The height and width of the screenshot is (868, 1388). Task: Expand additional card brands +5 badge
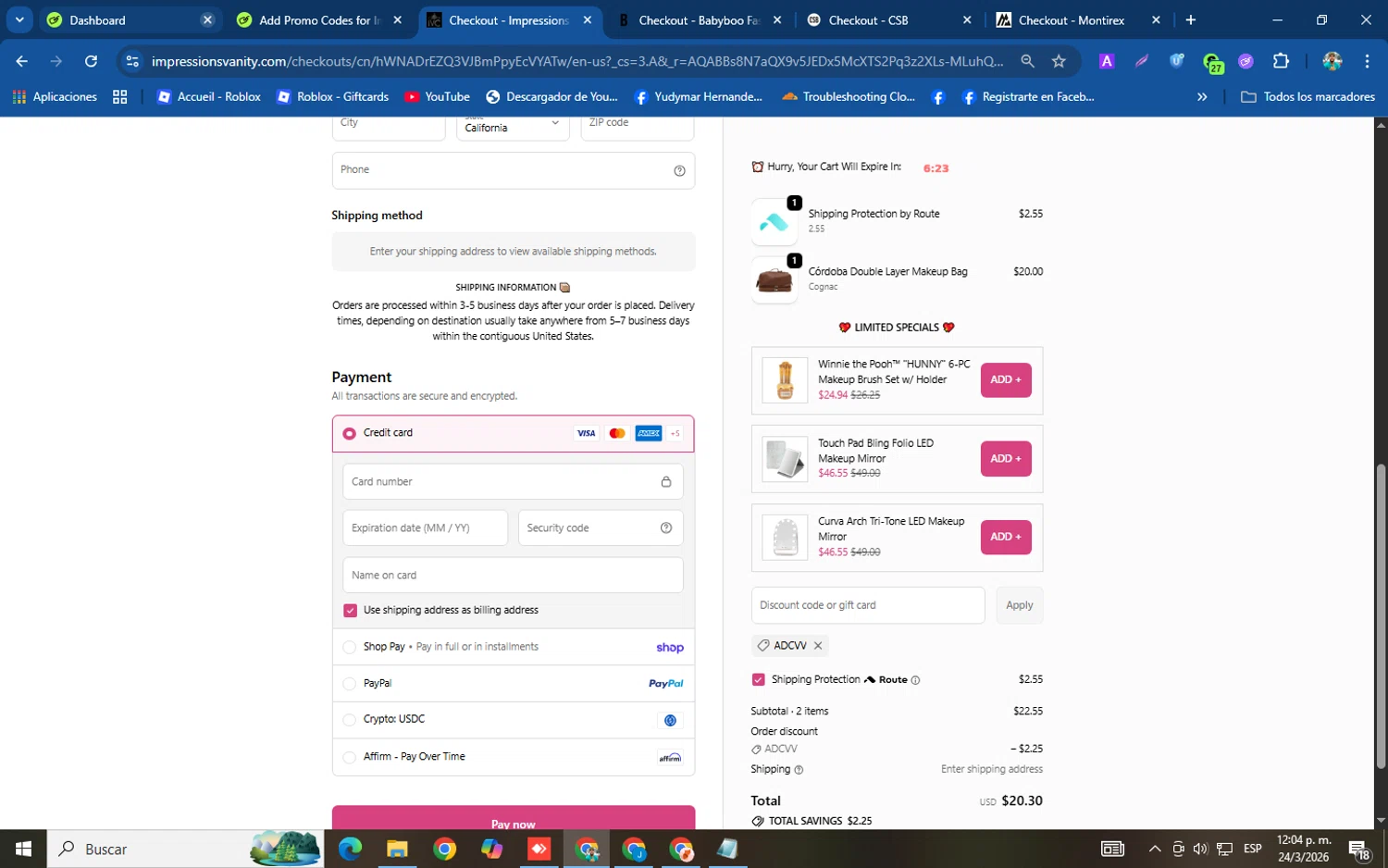coord(675,433)
